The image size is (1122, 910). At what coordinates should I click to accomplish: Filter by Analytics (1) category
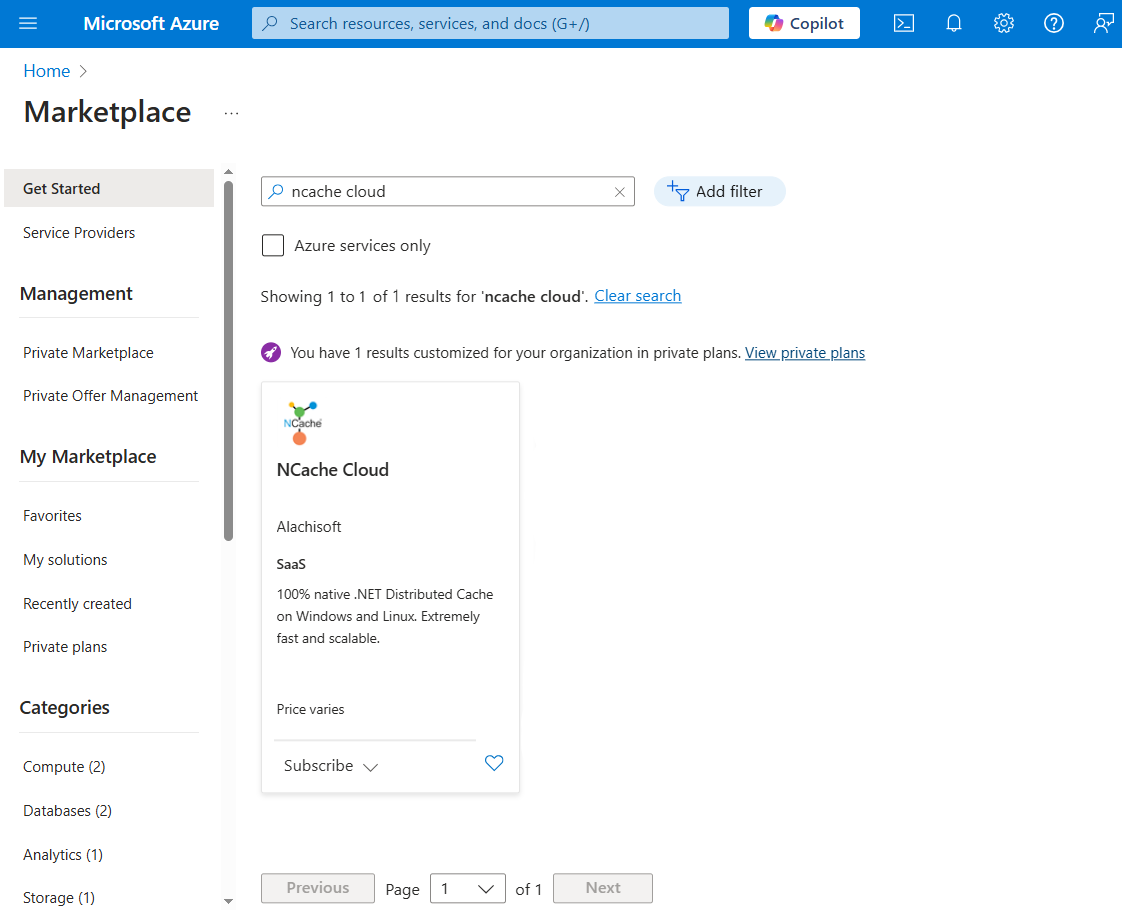coord(63,855)
